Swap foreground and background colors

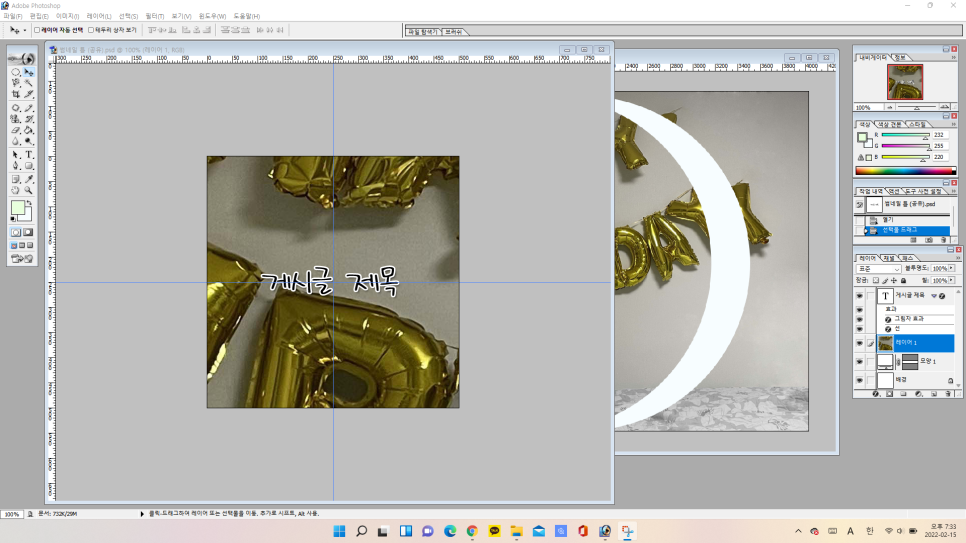28,203
